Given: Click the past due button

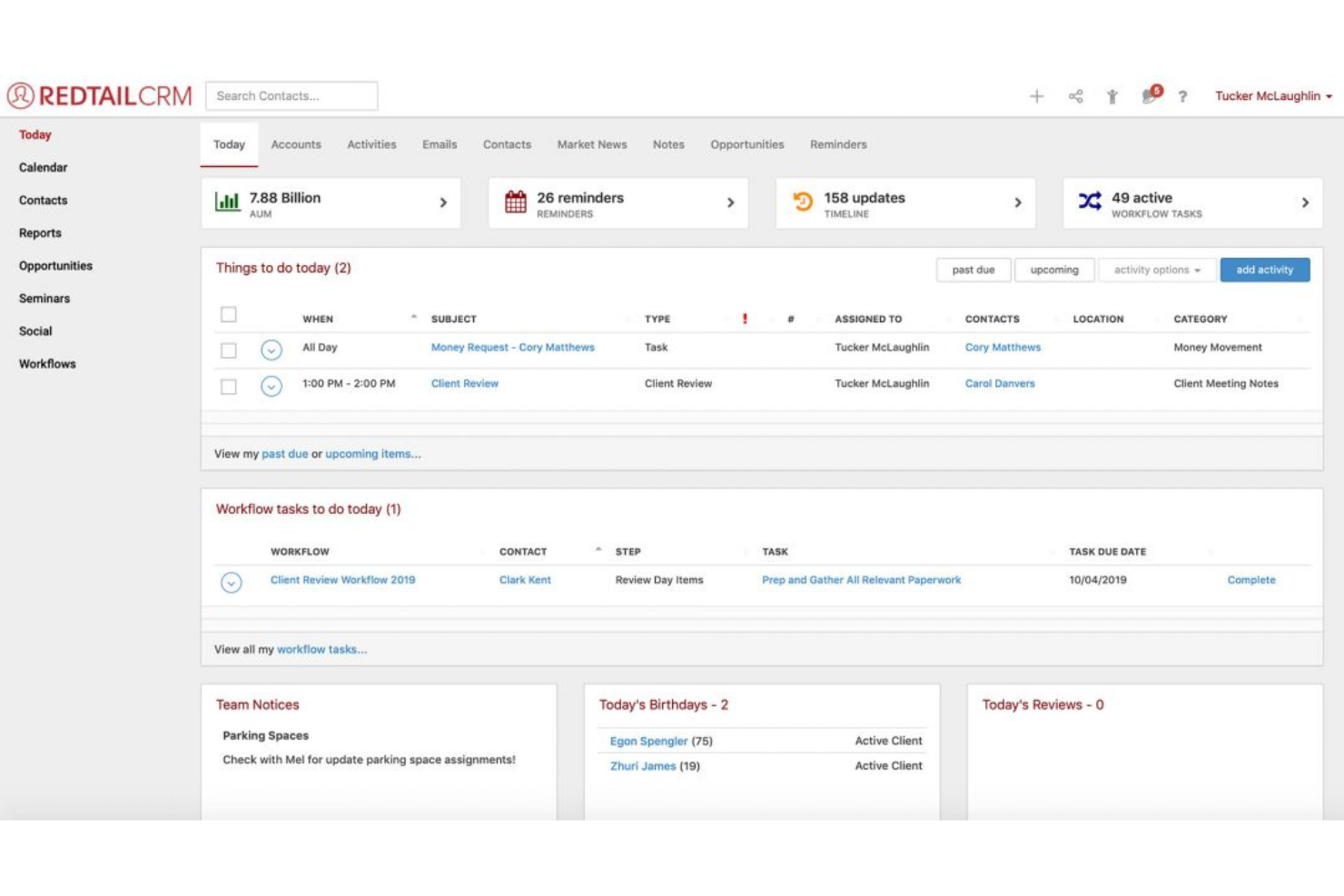Looking at the screenshot, I should pos(973,270).
